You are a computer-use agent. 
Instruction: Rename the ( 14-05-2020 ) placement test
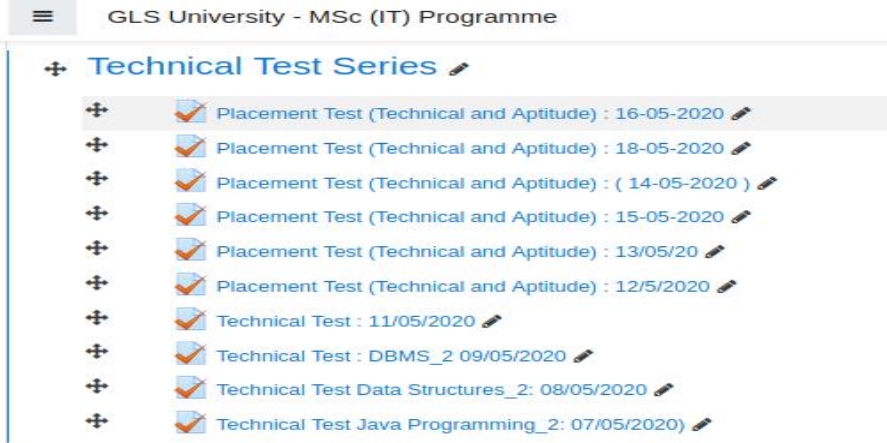point(767,183)
